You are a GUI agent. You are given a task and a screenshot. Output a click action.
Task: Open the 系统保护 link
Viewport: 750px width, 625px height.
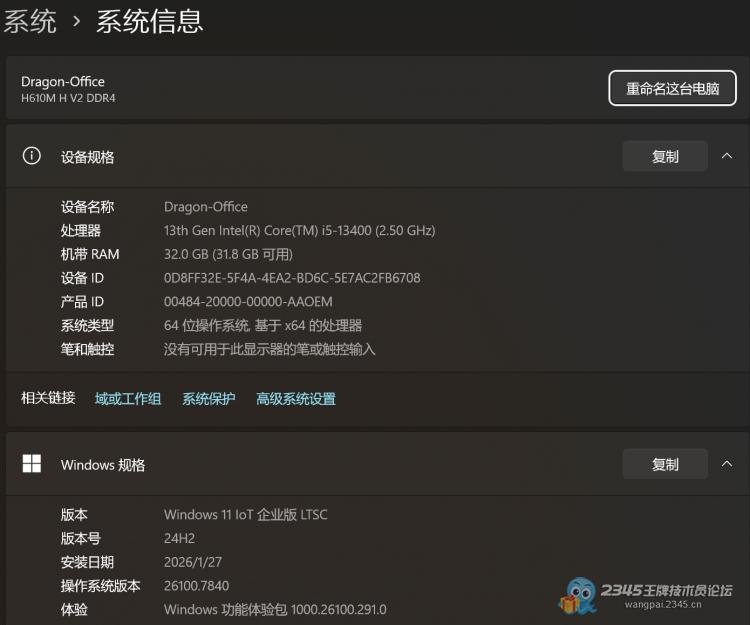(x=208, y=399)
